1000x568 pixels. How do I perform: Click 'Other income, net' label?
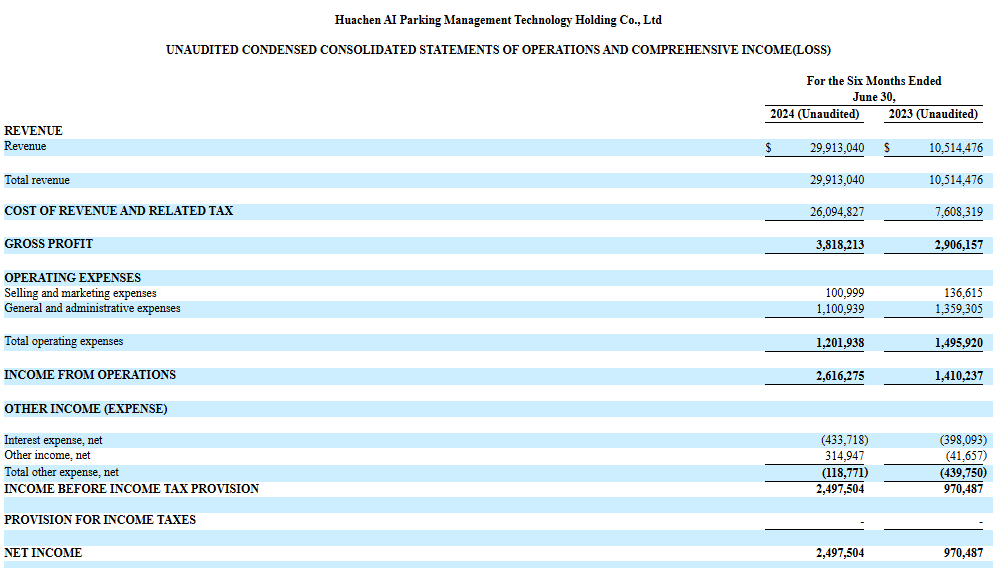tap(47, 455)
